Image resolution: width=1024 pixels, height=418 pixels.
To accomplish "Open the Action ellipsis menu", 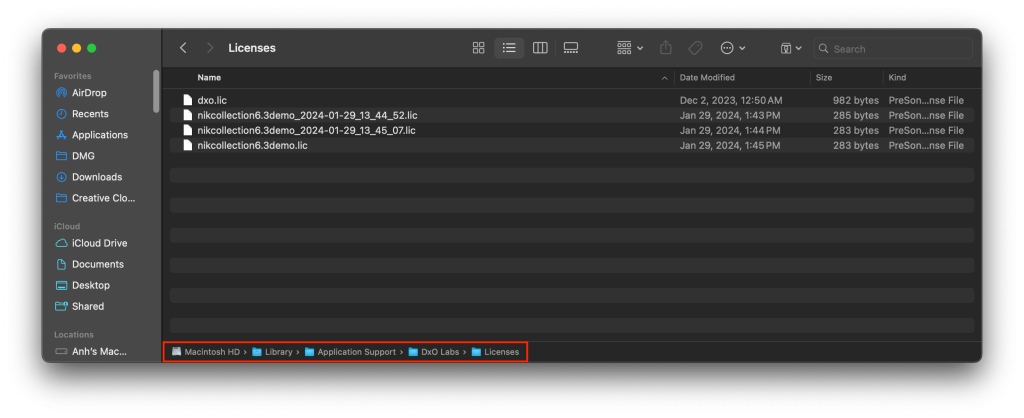I will (x=732, y=48).
